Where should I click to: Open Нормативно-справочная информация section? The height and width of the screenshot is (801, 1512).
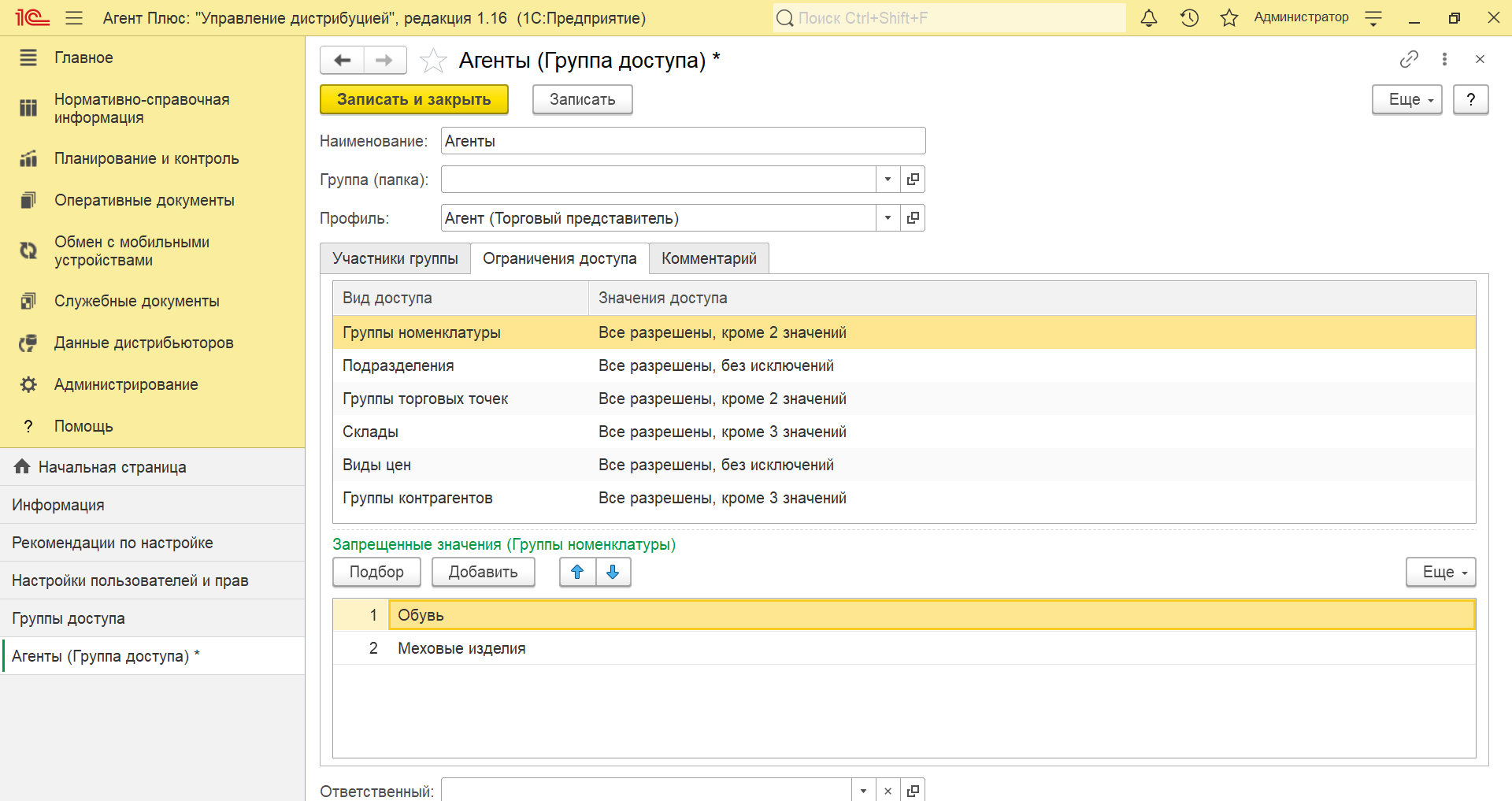(152, 109)
